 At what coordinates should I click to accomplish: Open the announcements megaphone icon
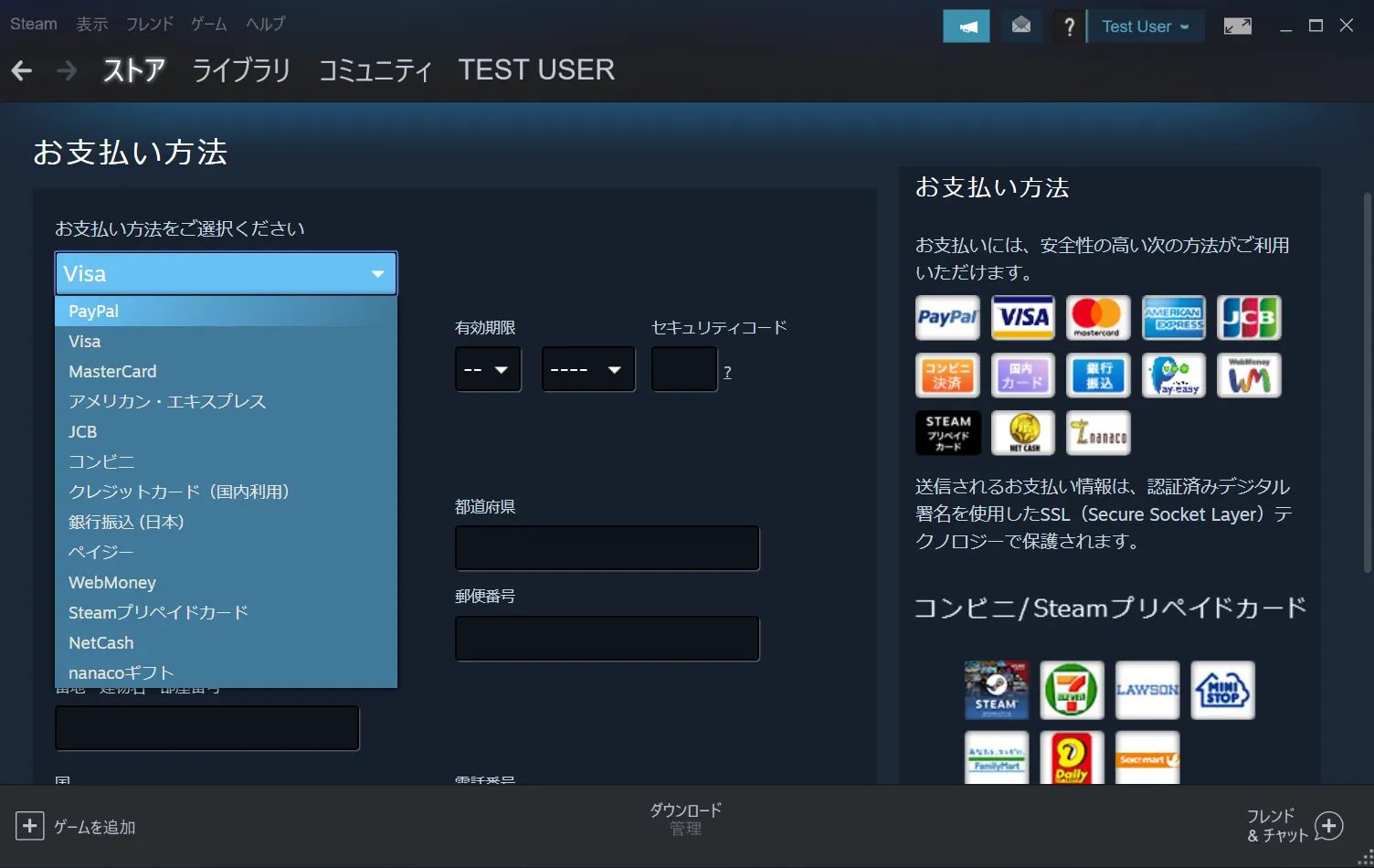(967, 26)
